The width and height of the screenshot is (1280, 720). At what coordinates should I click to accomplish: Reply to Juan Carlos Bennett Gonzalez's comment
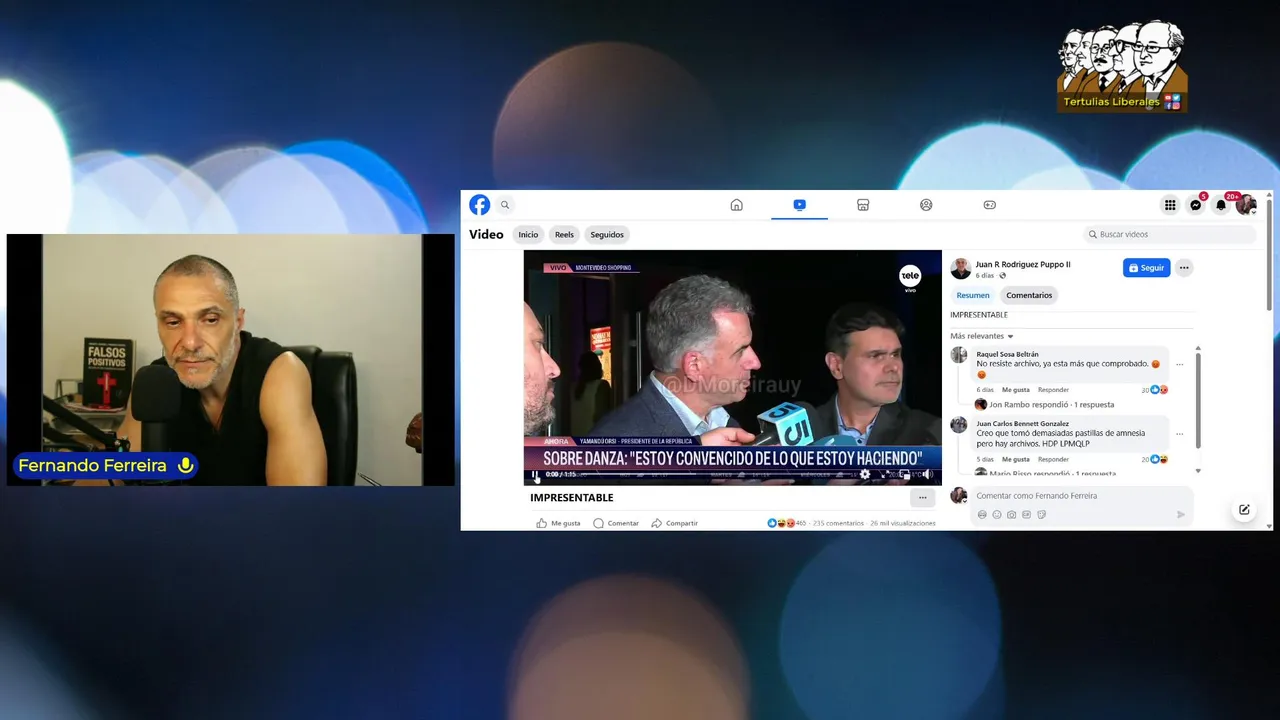pyautogui.click(x=1053, y=459)
